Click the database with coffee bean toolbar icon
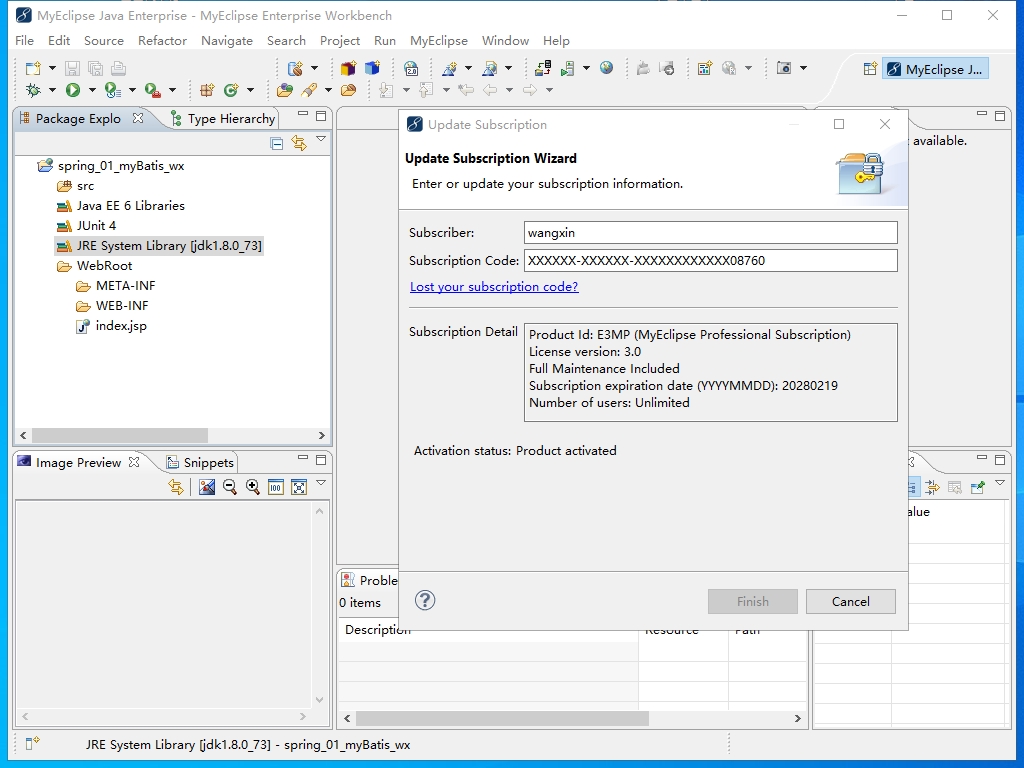This screenshot has height=768, width=1024. pyautogui.click(x=296, y=68)
